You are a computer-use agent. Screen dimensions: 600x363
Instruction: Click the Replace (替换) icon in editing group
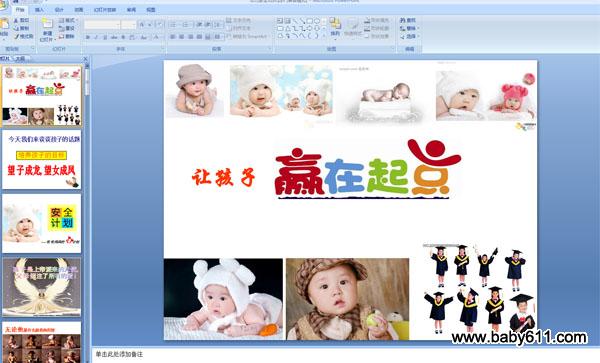(x=403, y=28)
